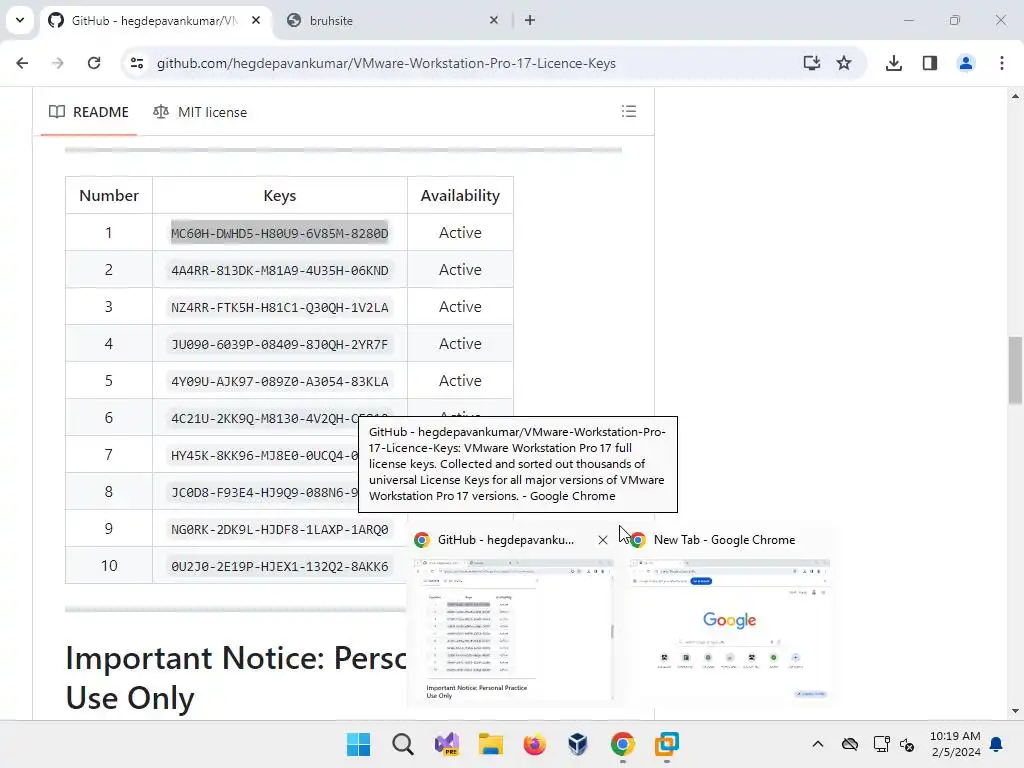Click the Keys column header

(x=280, y=195)
